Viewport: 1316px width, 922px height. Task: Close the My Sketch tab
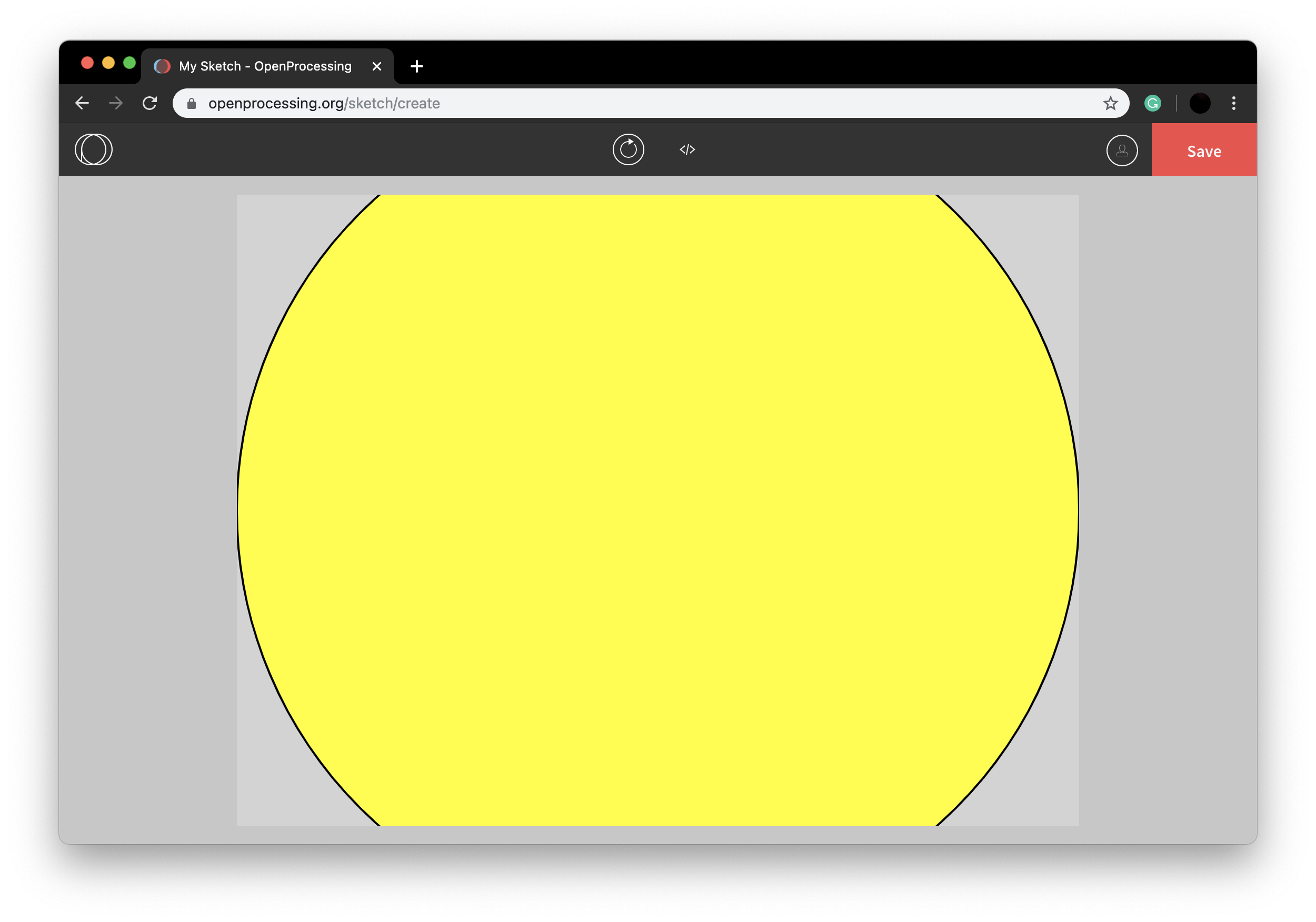coord(376,66)
